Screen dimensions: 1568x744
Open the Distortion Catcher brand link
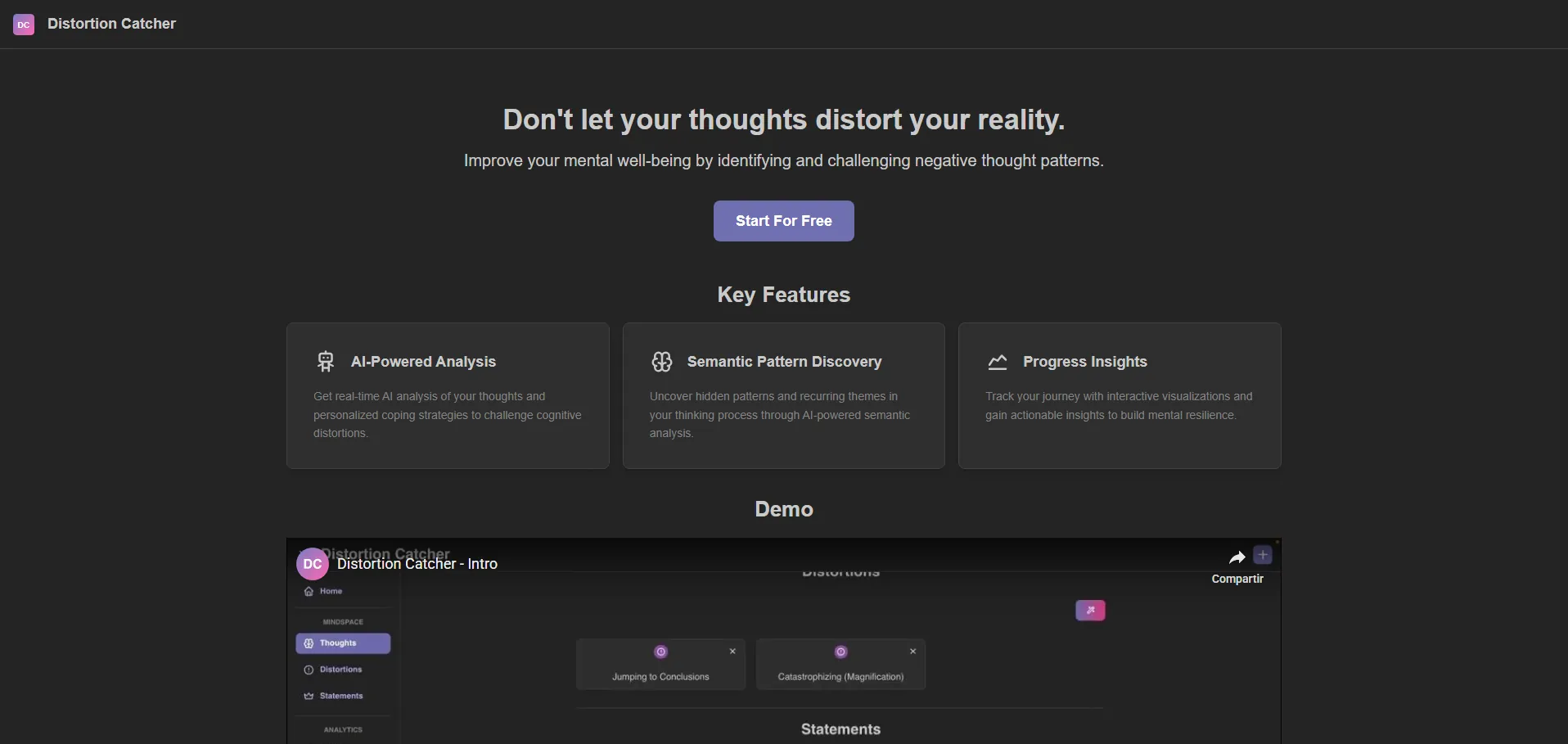point(111,24)
